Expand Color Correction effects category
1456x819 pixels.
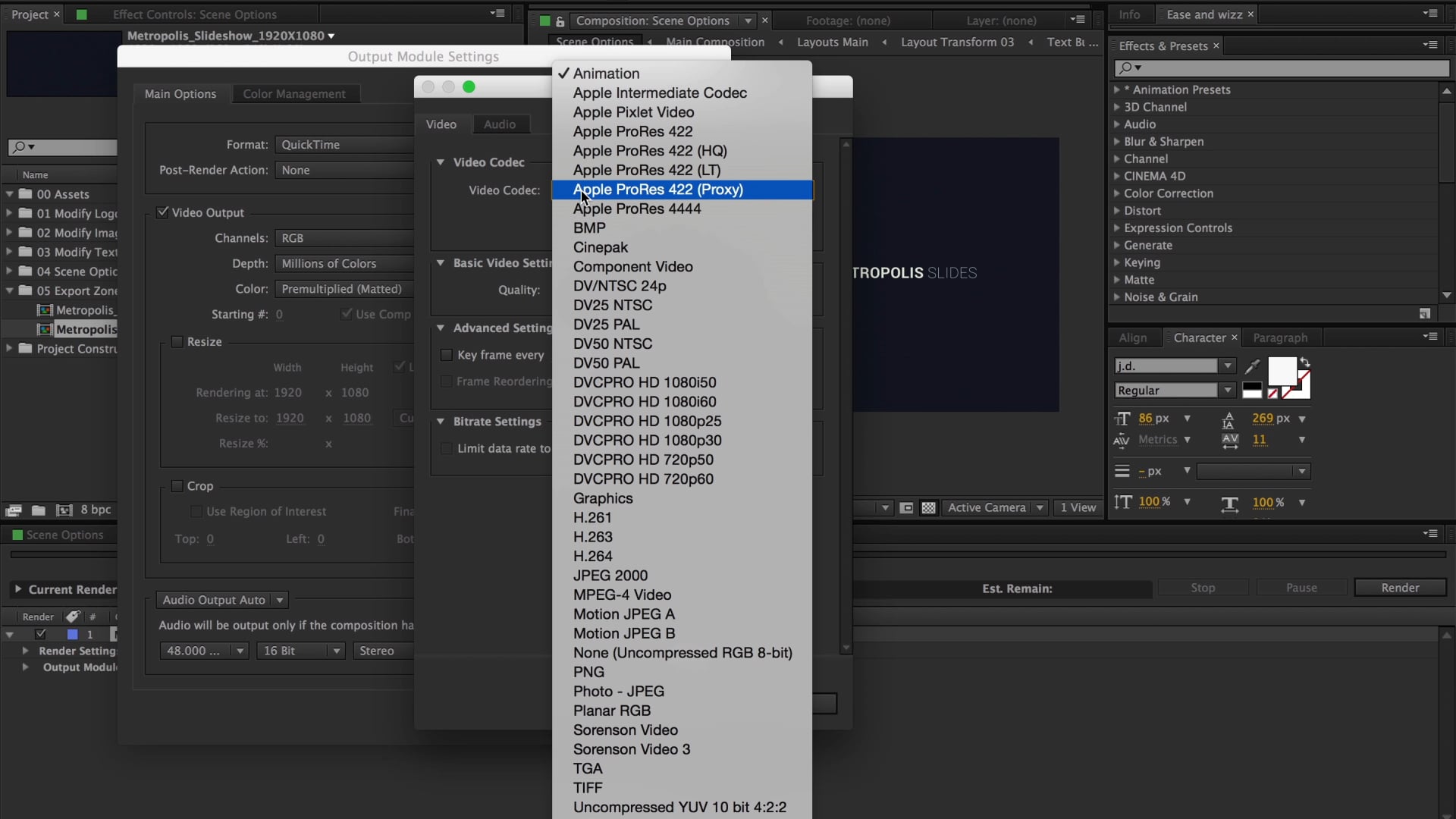click(1116, 193)
